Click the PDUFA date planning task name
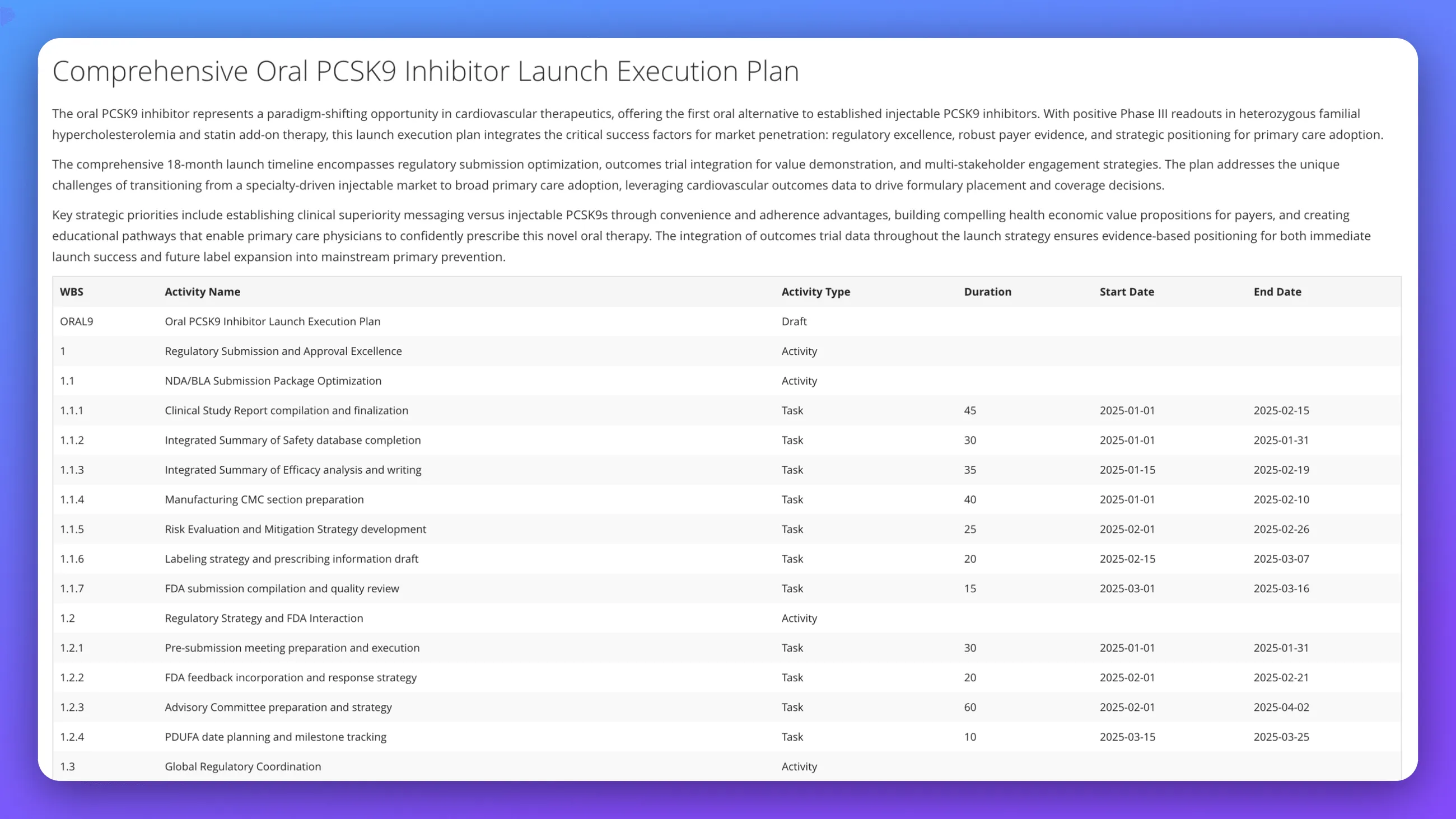The width and height of the screenshot is (1456, 819). coord(276,737)
